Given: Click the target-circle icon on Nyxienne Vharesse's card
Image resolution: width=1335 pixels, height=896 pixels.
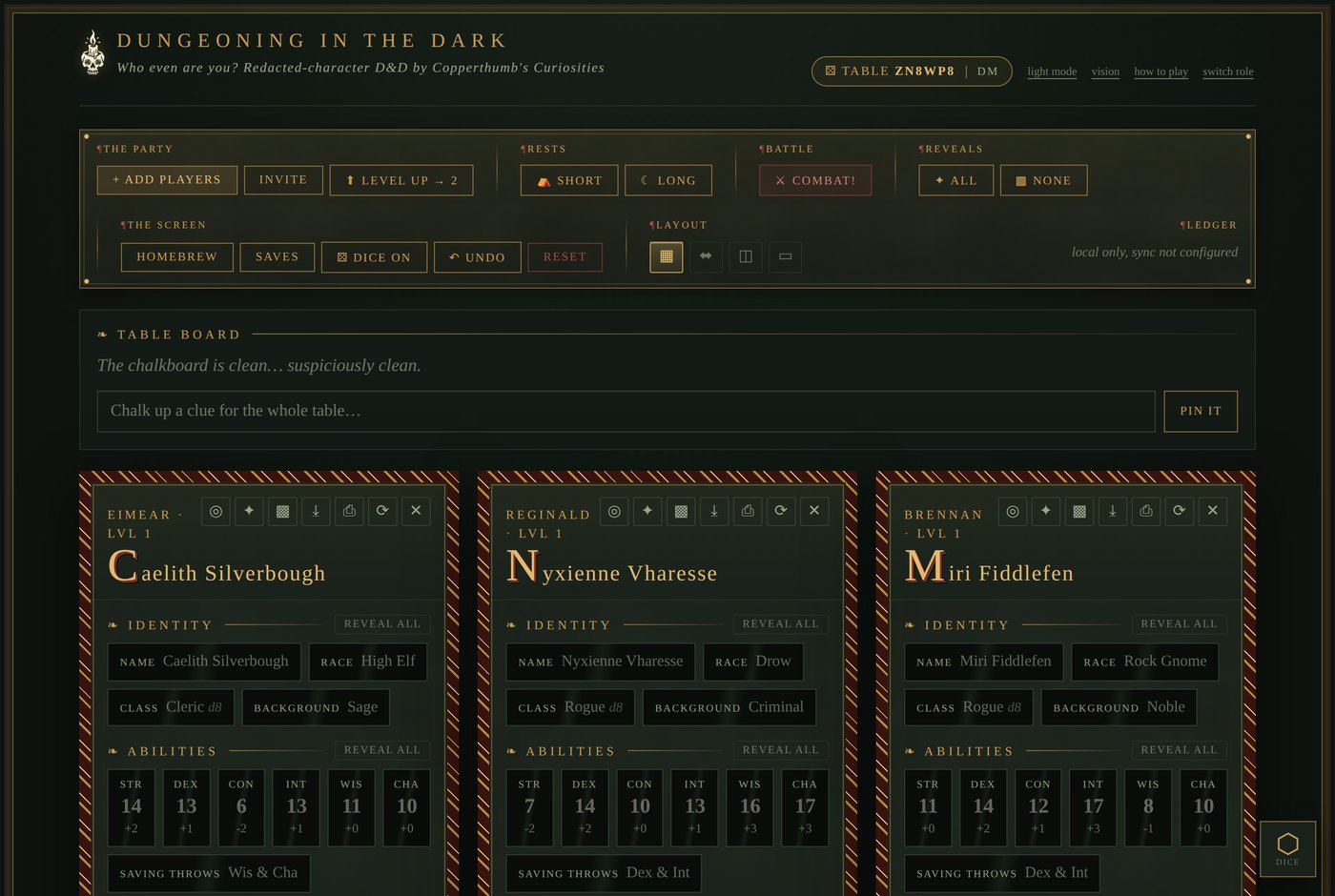Looking at the screenshot, I should pyautogui.click(x=614, y=511).
